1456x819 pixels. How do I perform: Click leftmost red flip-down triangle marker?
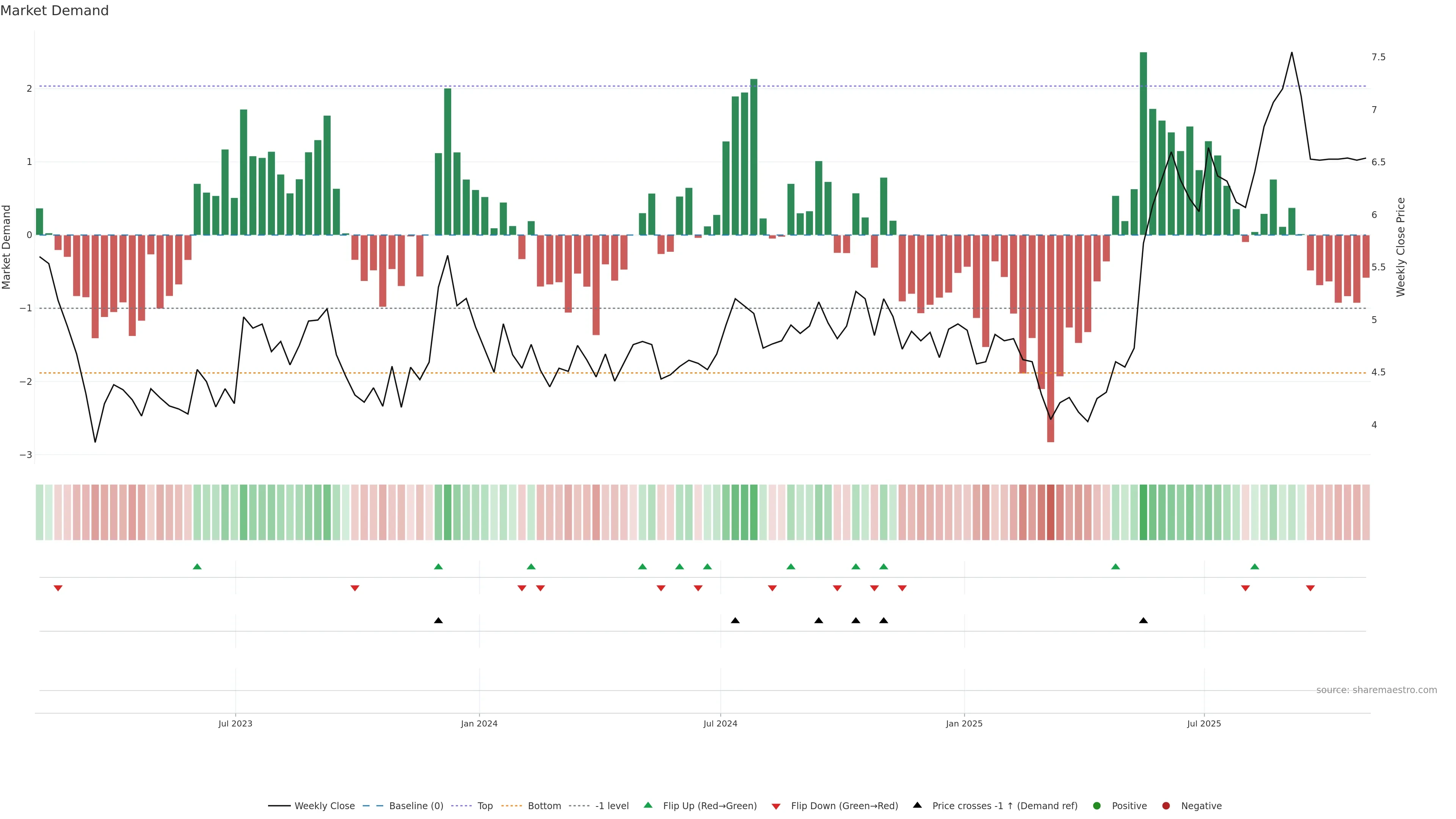(x=58, y=588)
